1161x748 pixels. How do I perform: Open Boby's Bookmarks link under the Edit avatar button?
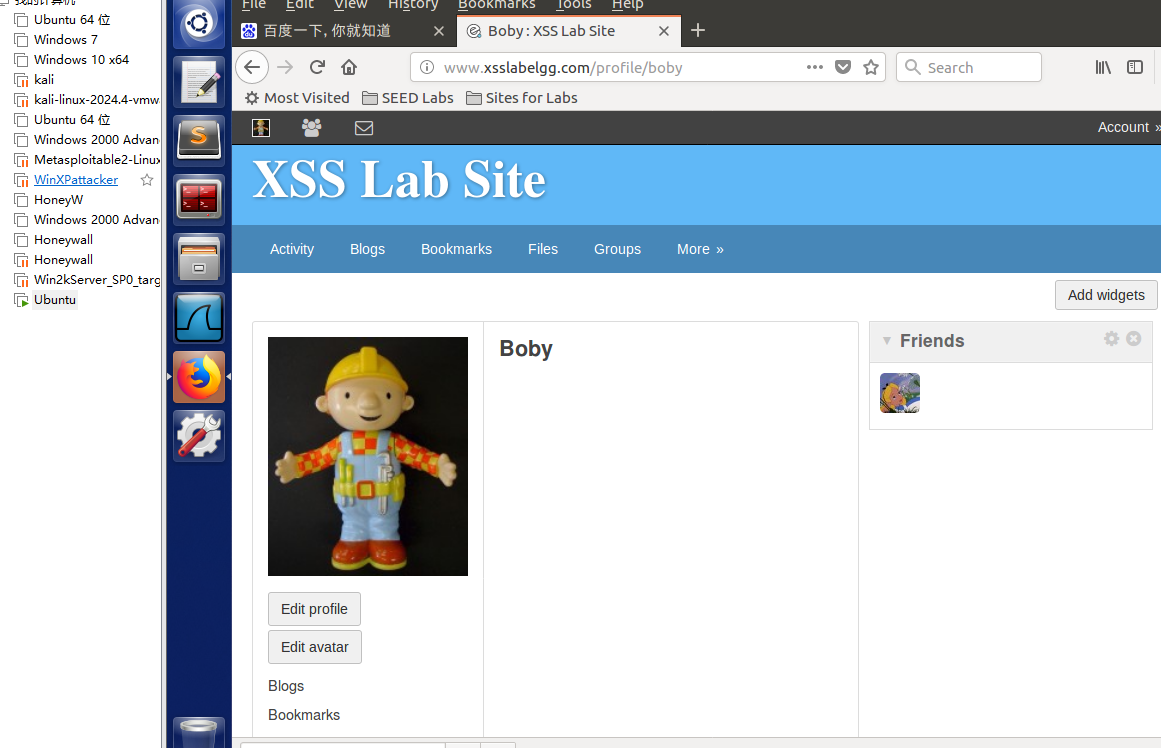pos(304,715)
